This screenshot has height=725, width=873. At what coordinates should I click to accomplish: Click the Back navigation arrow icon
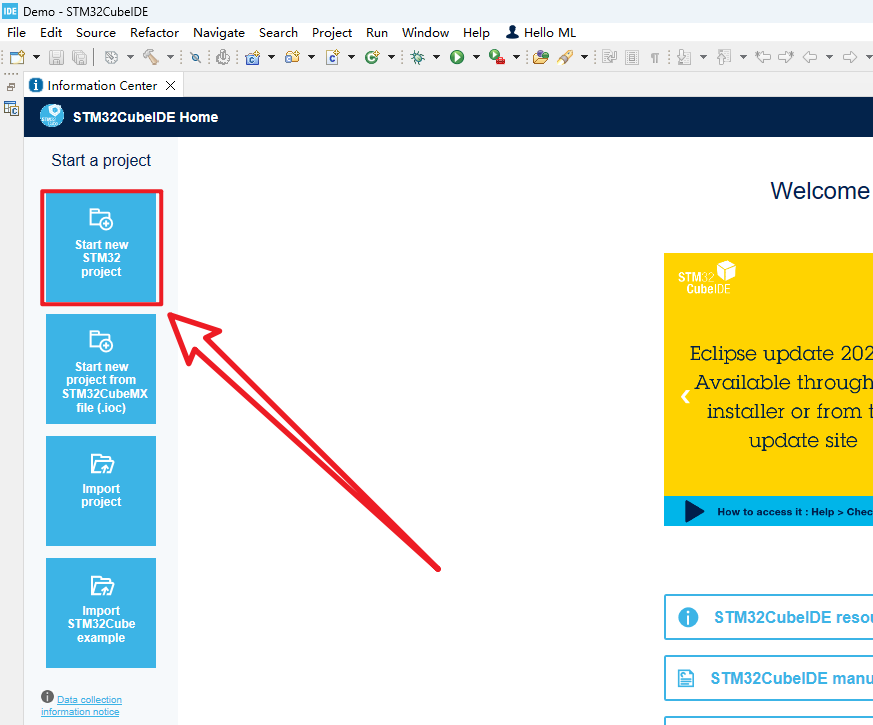click(x=810, y=57)
